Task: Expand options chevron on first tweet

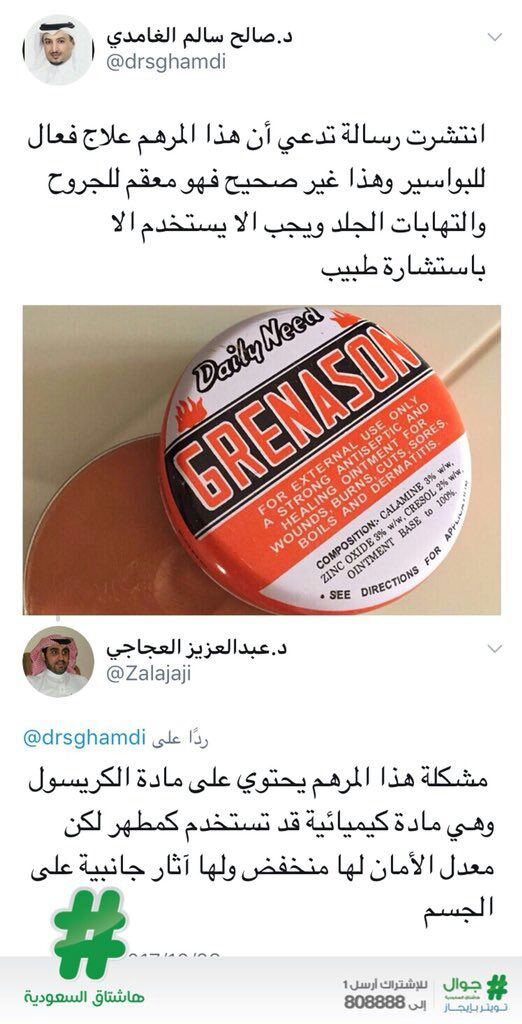Action: (x=495, y=37)
